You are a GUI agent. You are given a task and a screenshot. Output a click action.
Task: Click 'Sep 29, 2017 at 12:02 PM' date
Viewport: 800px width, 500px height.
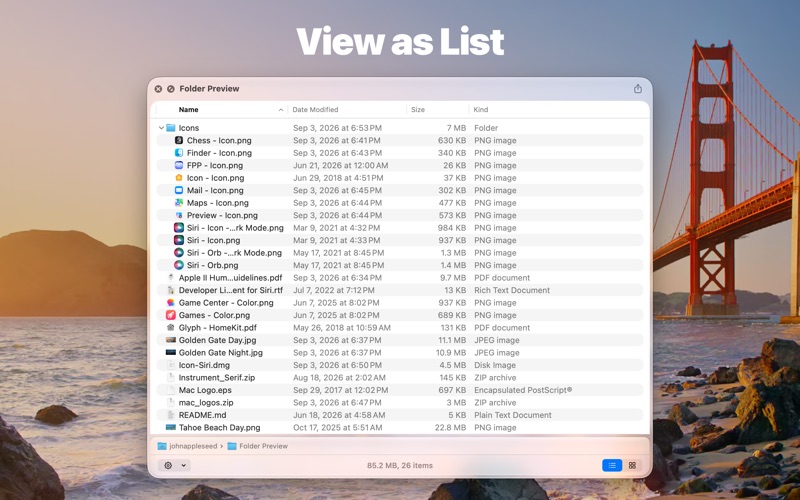340,390
